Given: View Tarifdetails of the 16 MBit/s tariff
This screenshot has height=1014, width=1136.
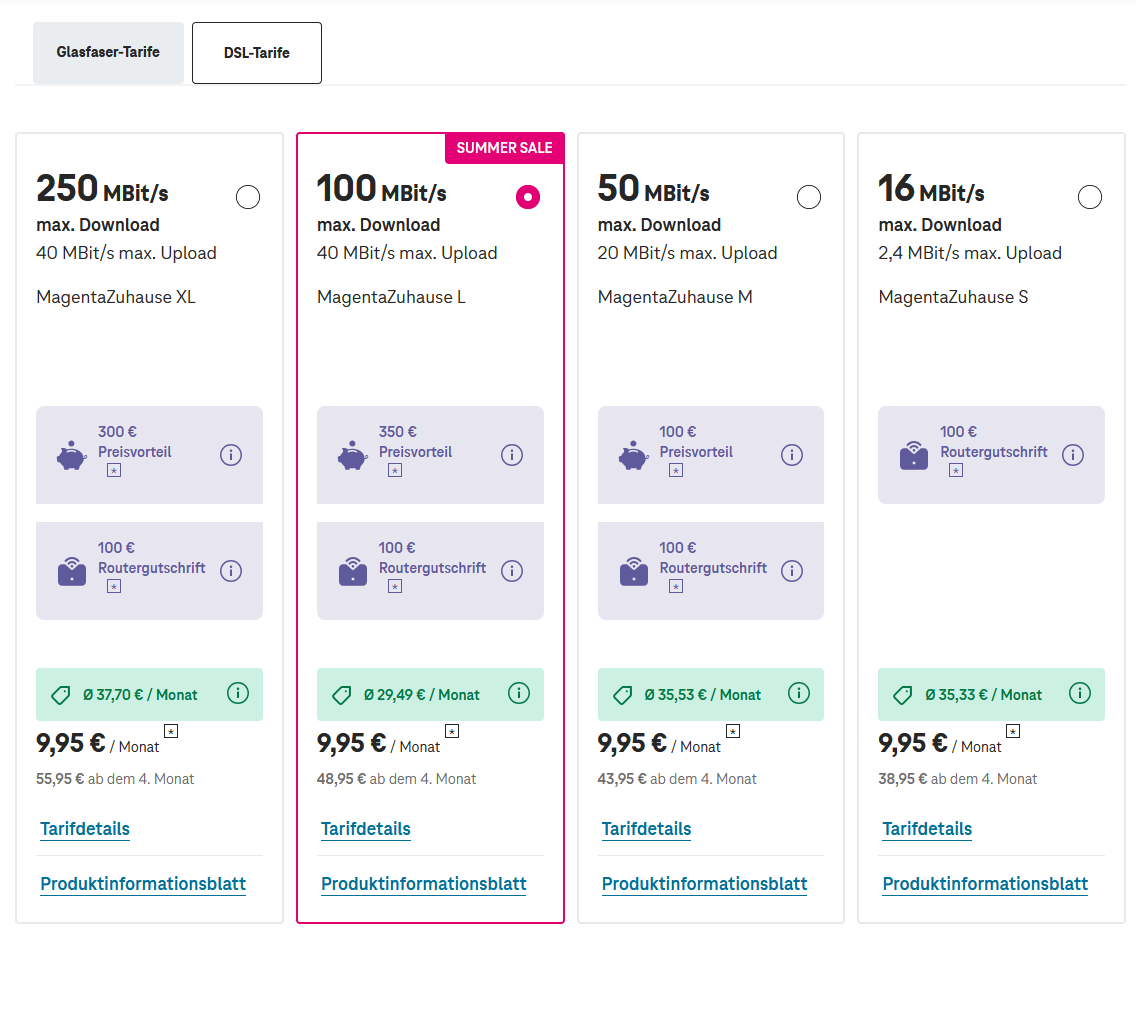Looking at the screenshot, I should click(x=927, y=829).
